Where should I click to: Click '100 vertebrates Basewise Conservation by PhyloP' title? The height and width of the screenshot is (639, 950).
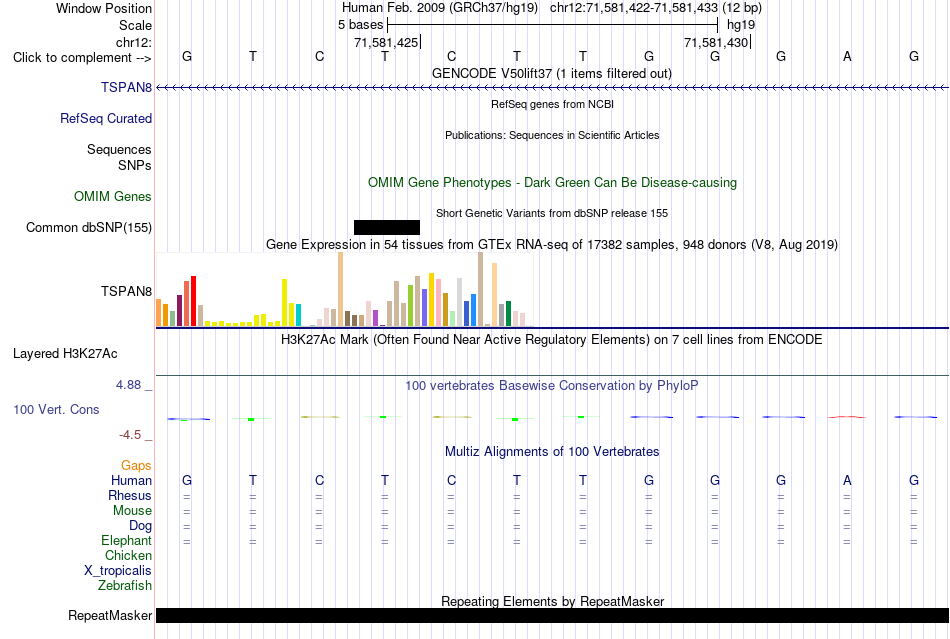pyautogui.click(x=552, y=385)
